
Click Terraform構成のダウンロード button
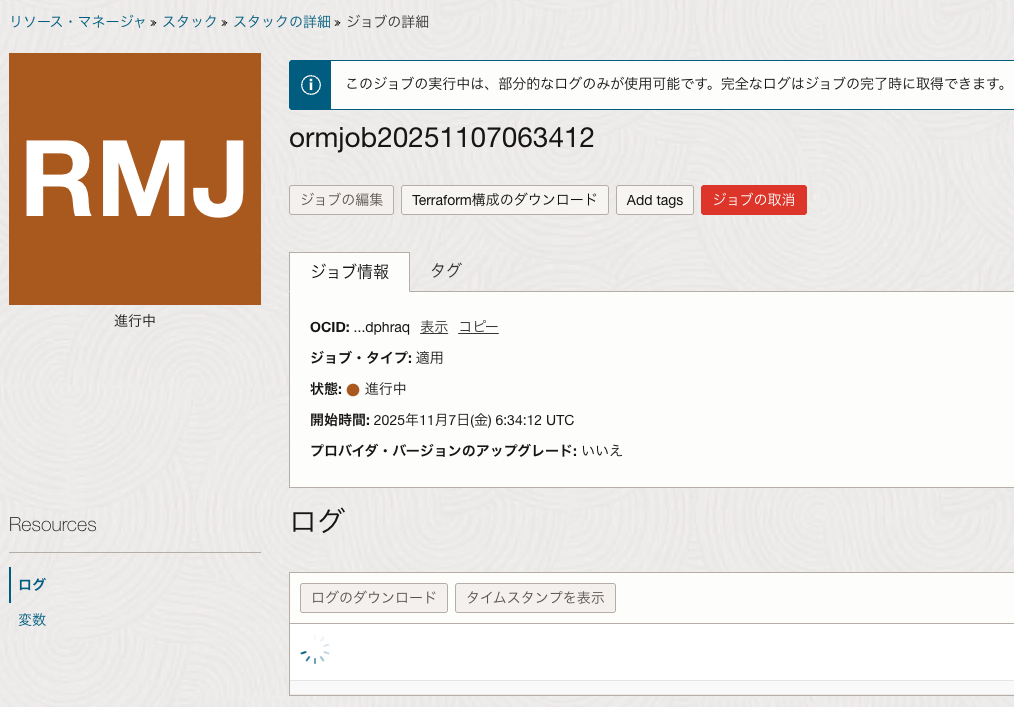504,200
